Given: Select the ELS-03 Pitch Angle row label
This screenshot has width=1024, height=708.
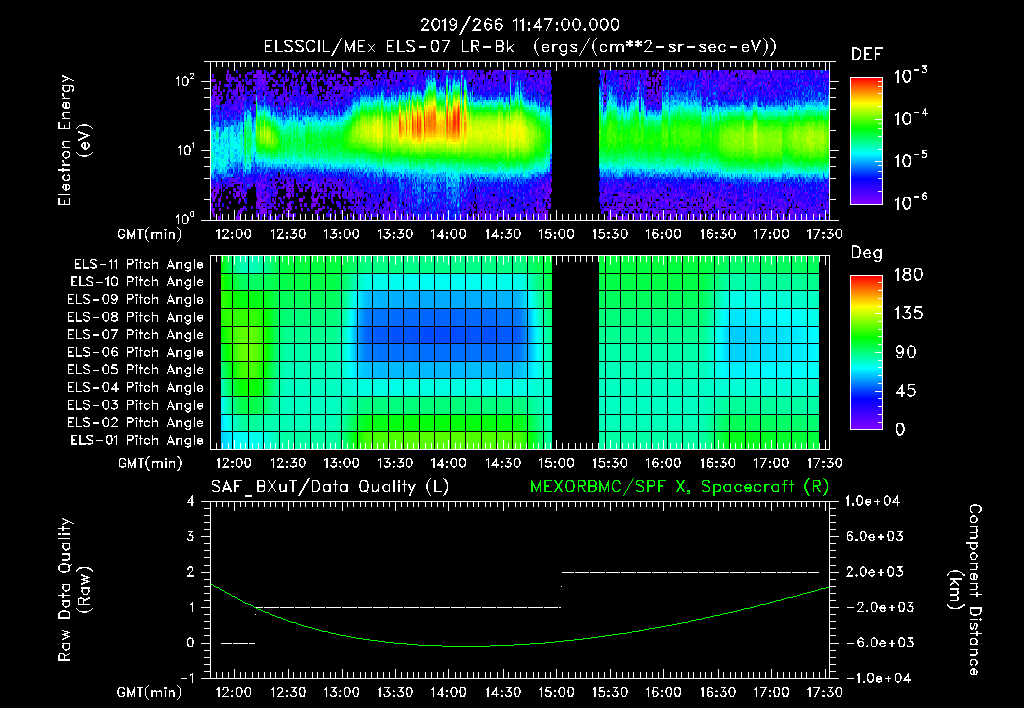Looking at the screenshot, I should pos(136,405).
